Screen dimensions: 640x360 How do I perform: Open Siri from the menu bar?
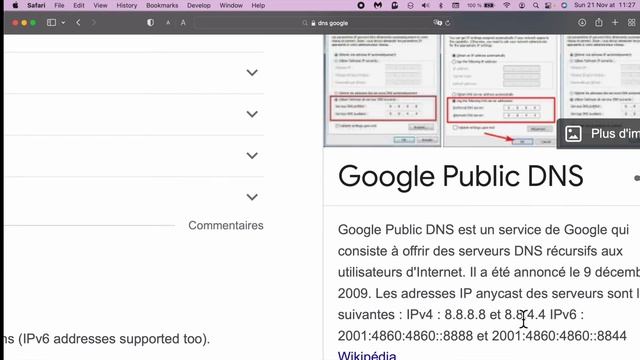[564, 5]
